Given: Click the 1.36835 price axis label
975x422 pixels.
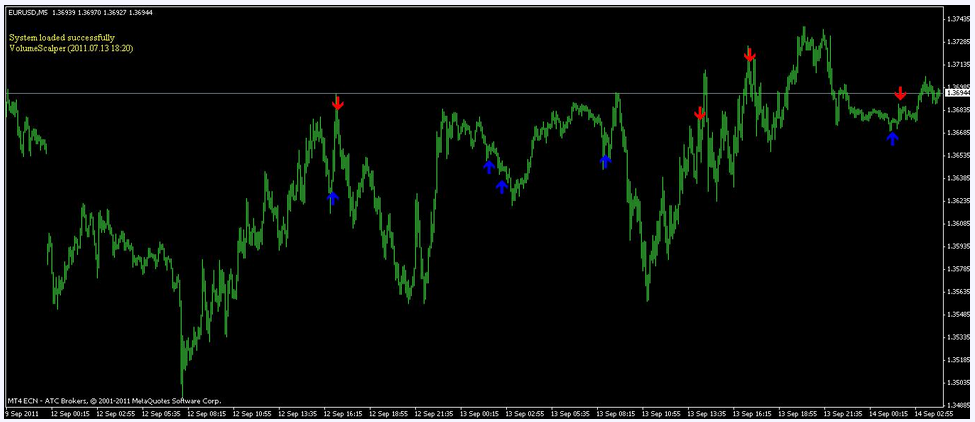Looking at the screenshot, I should 958,110.
